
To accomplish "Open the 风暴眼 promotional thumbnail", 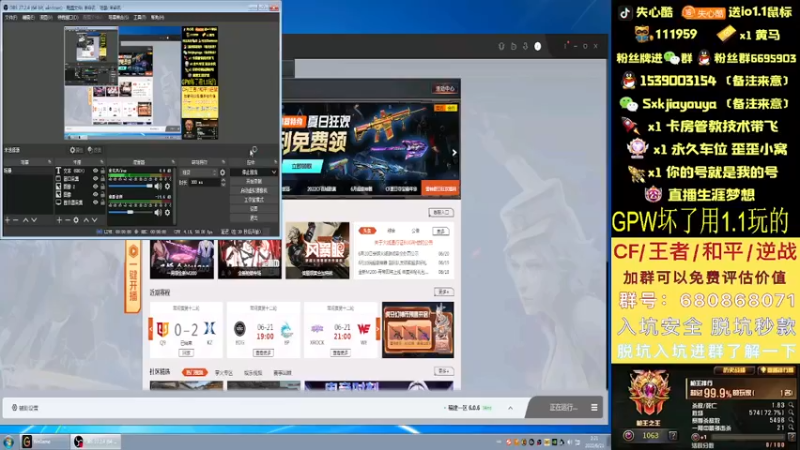I will pyautogui.click(x=317, y=250).
